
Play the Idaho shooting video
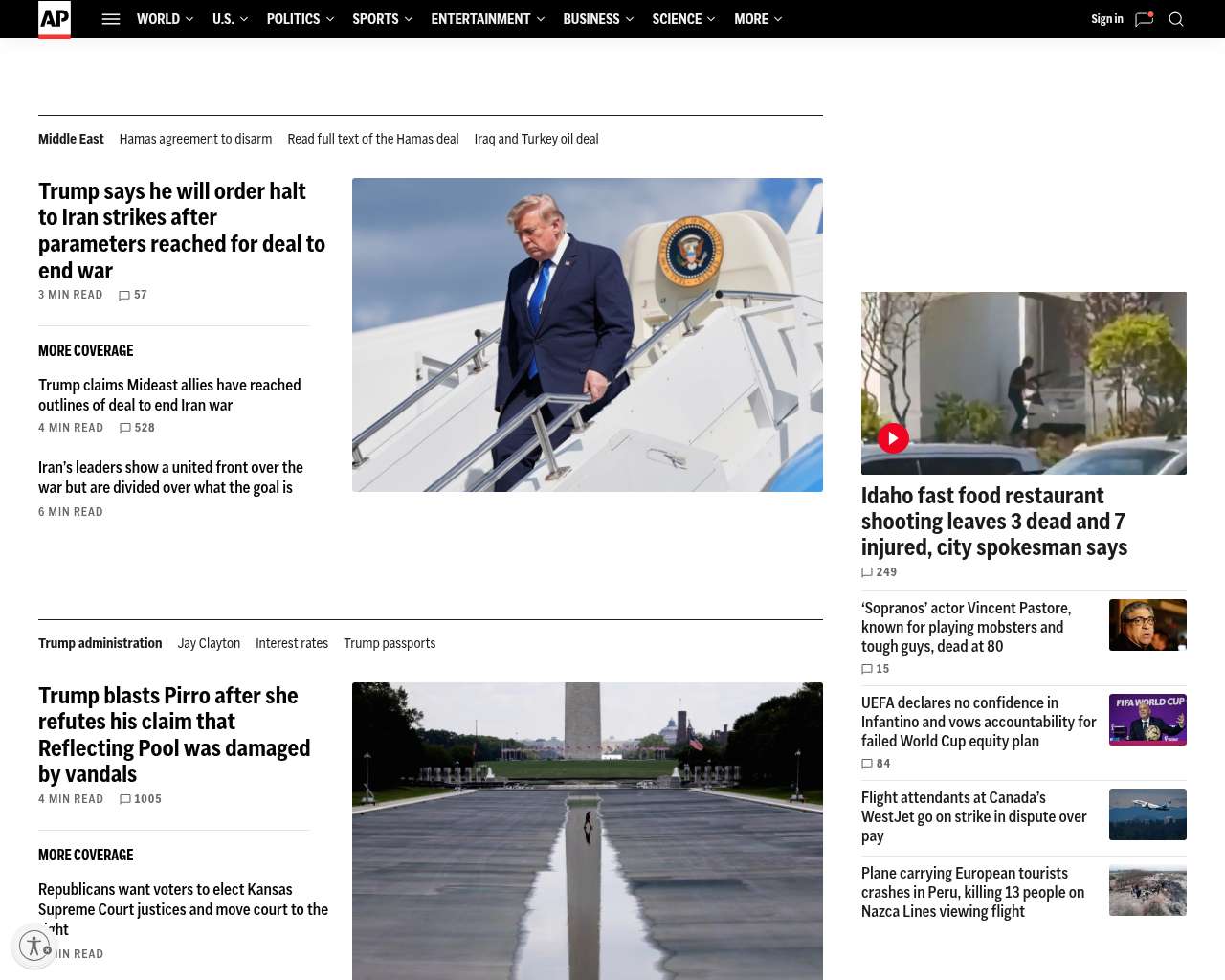tap(893, 438)
